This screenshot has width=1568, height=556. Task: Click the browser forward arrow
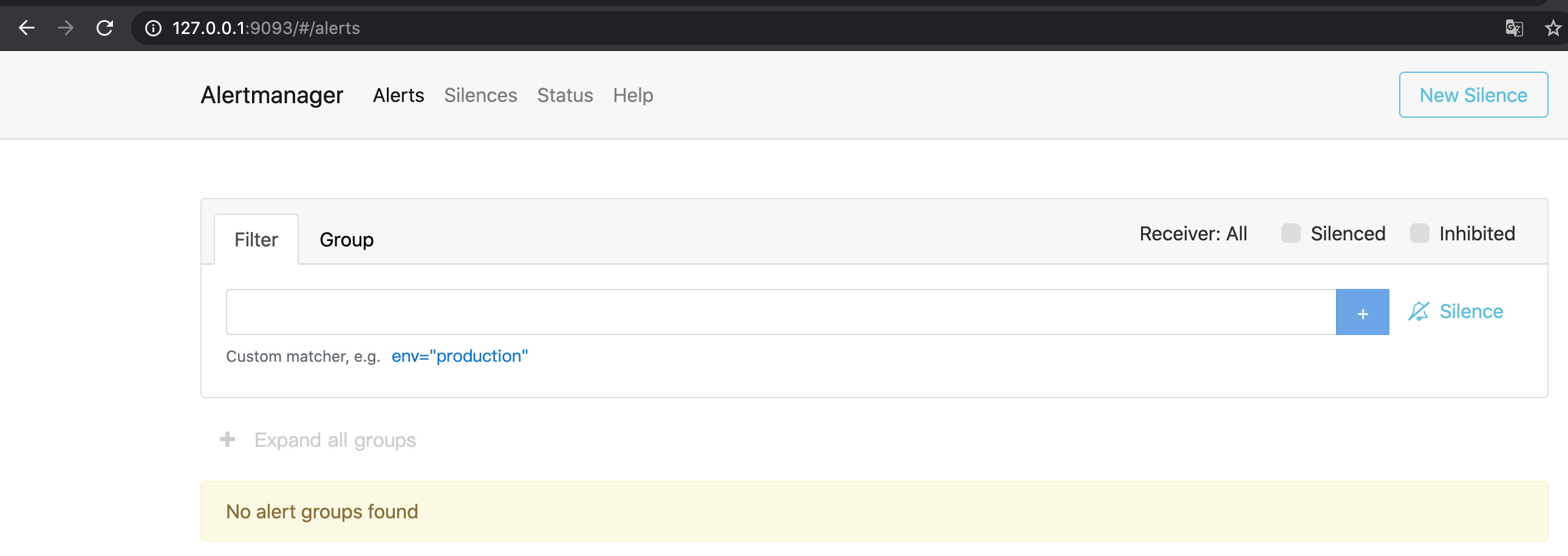pyautogui.click(x=65, y=28)
